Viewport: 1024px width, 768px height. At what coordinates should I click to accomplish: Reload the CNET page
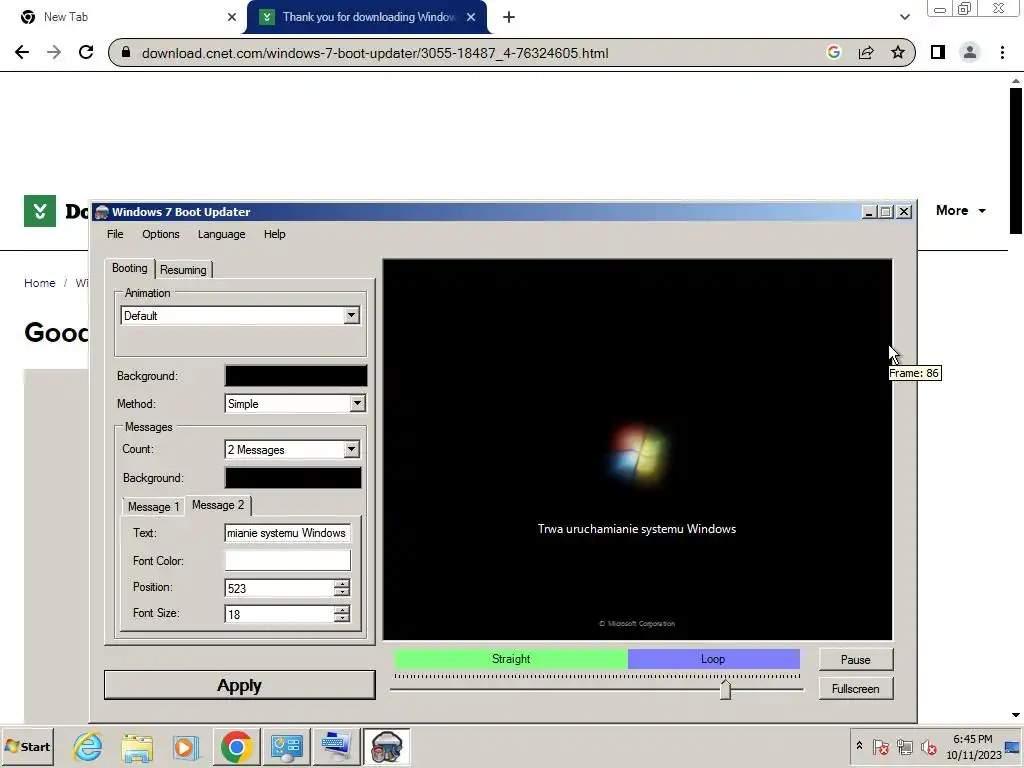pyautogui.click(x=86, y=52)
